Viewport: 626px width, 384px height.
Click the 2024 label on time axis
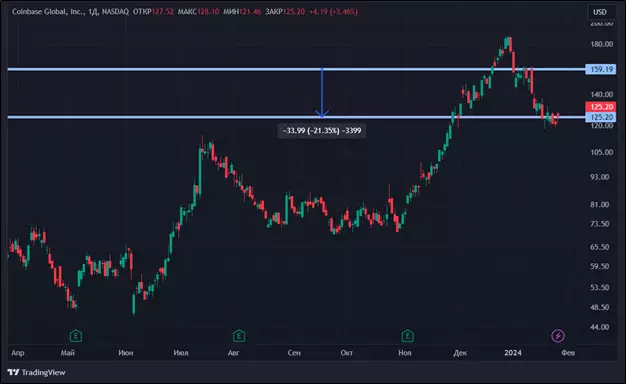click(x=513, y=353)
